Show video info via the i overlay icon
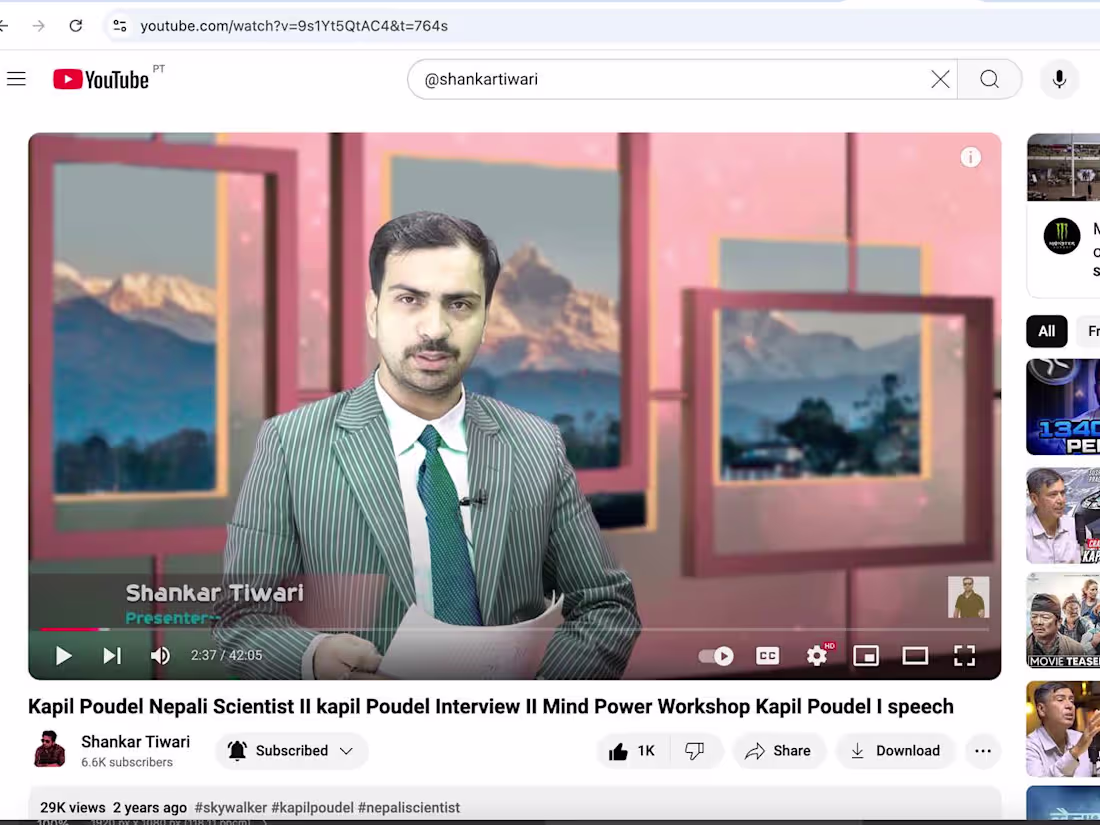The width and height of the screenshot is (1100, 825). 970,157
